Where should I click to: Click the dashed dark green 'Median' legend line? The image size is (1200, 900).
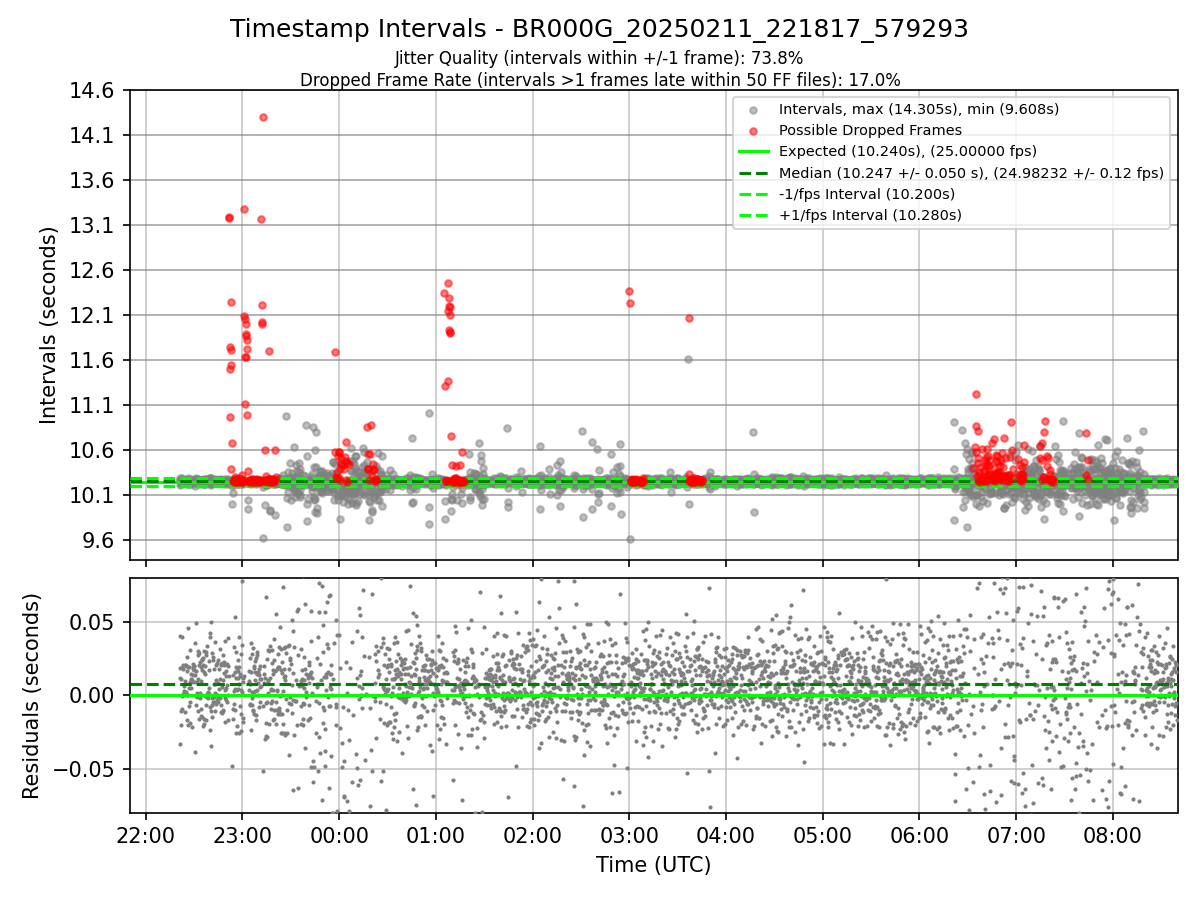[754, 173]
